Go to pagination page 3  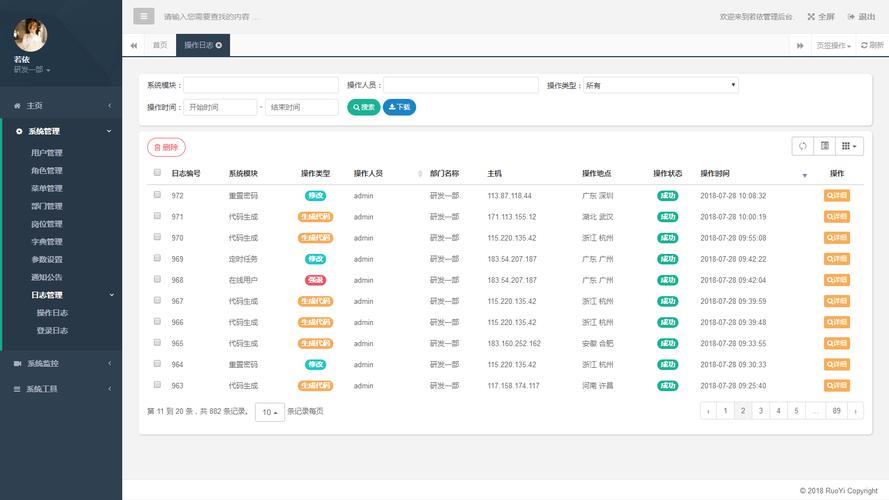(760, 411)
